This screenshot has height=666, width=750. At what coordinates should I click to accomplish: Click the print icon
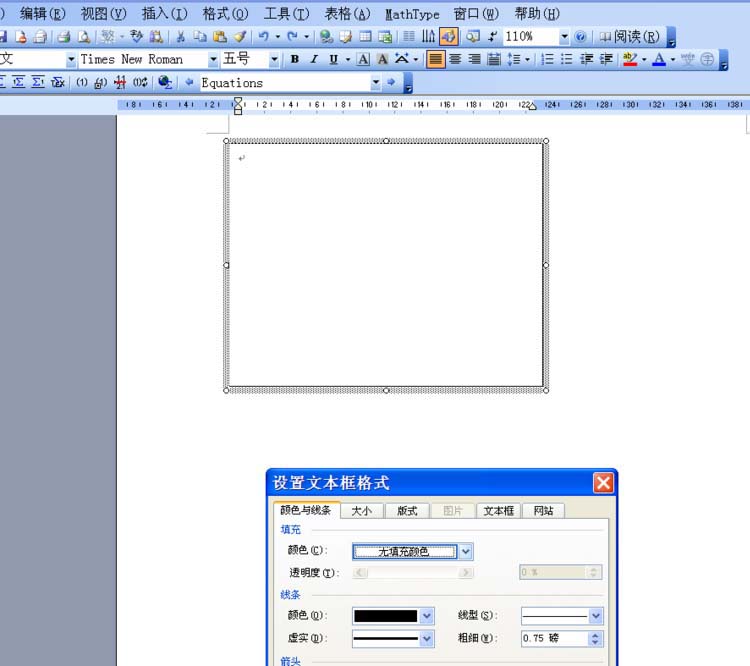click(x=64, y=37)
